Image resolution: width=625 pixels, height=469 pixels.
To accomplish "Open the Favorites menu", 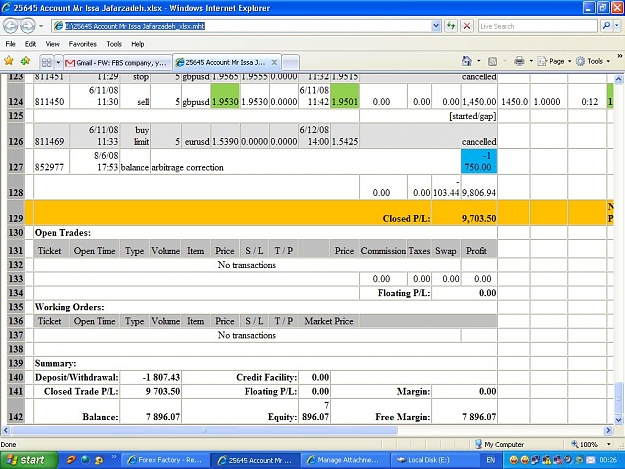I will [x=83, y=44].
